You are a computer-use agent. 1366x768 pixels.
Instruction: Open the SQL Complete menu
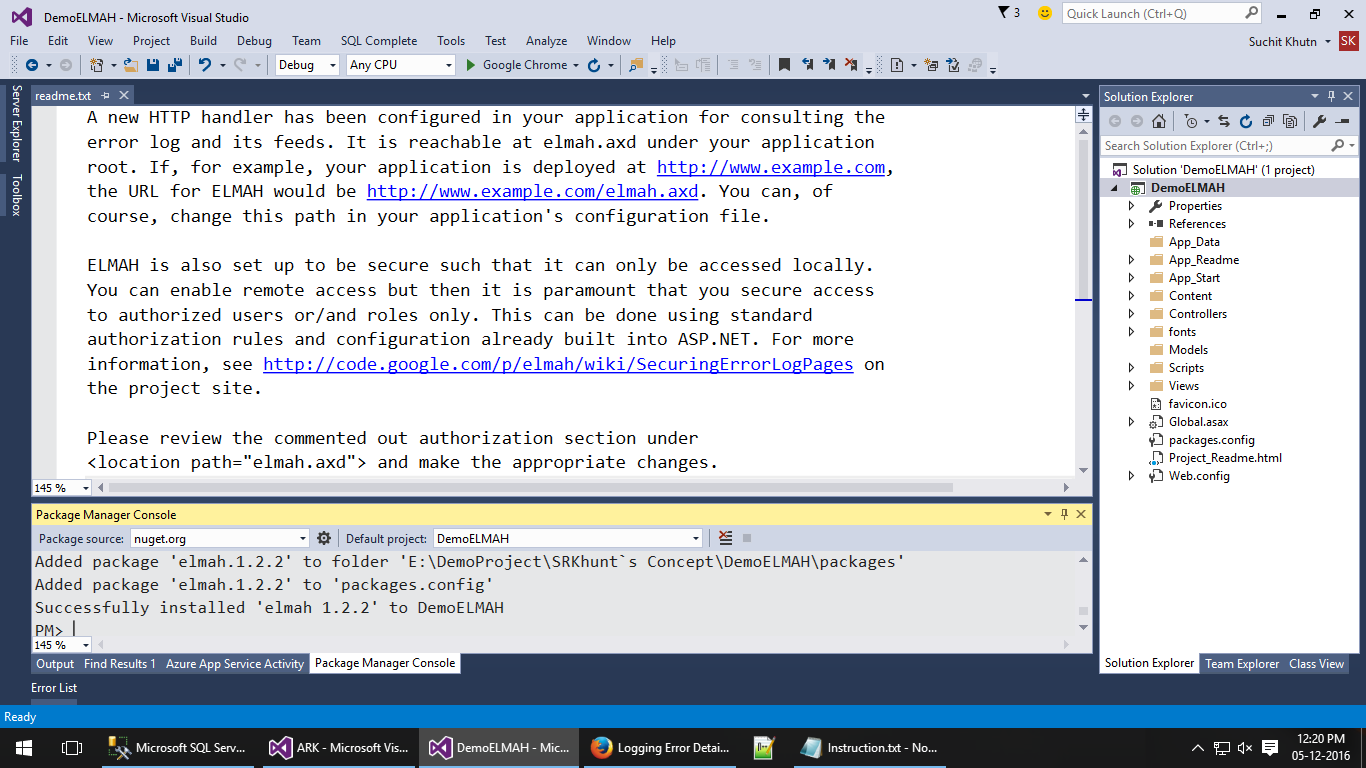click(x=379, y=41)
